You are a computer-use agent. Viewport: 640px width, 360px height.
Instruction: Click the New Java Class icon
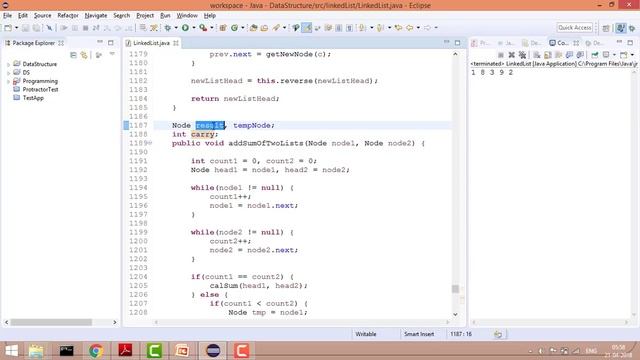234,28
